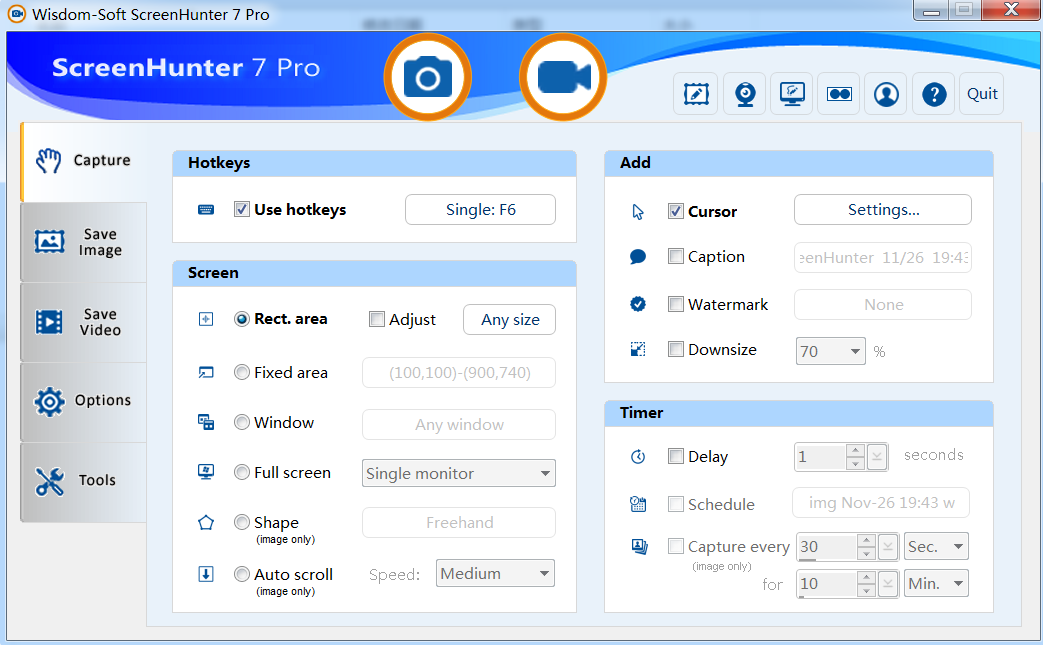Switch to the Save Image tab

tap(83, 242)
